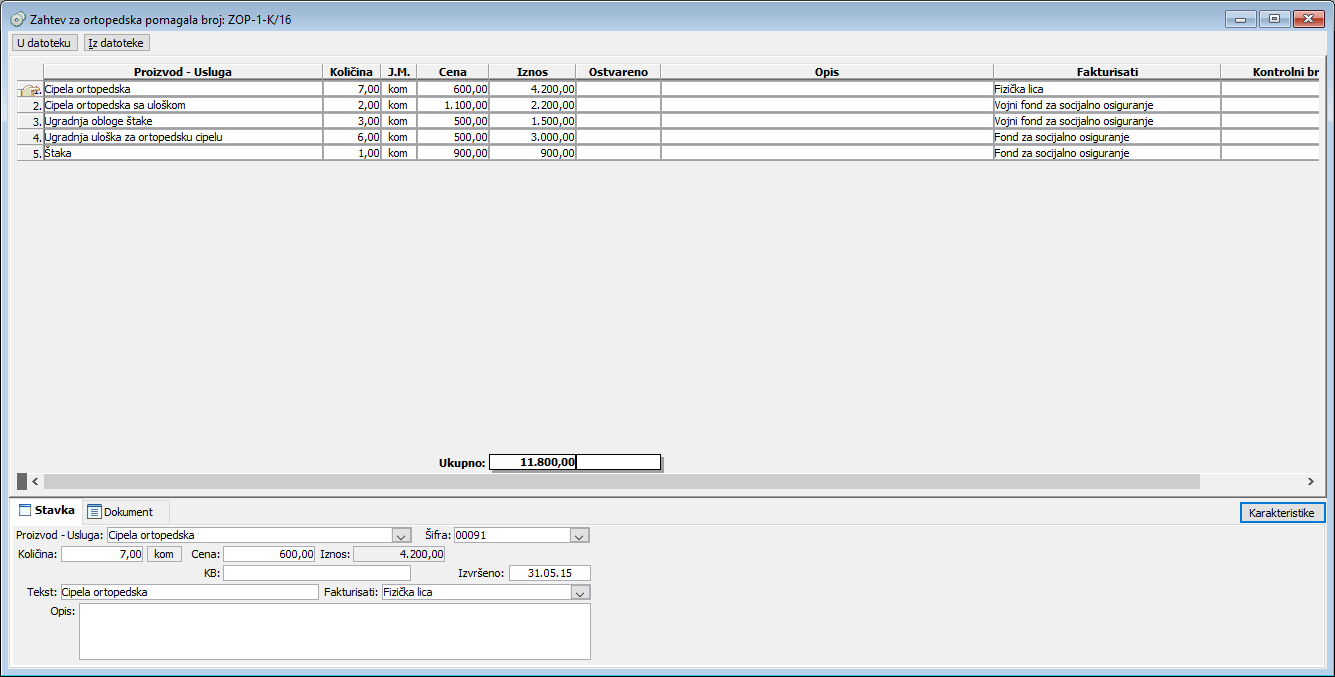Click Fakturisati cell of the Štaka row
The height and width of the screenshot is (677, 1335).
point(1106,153)
